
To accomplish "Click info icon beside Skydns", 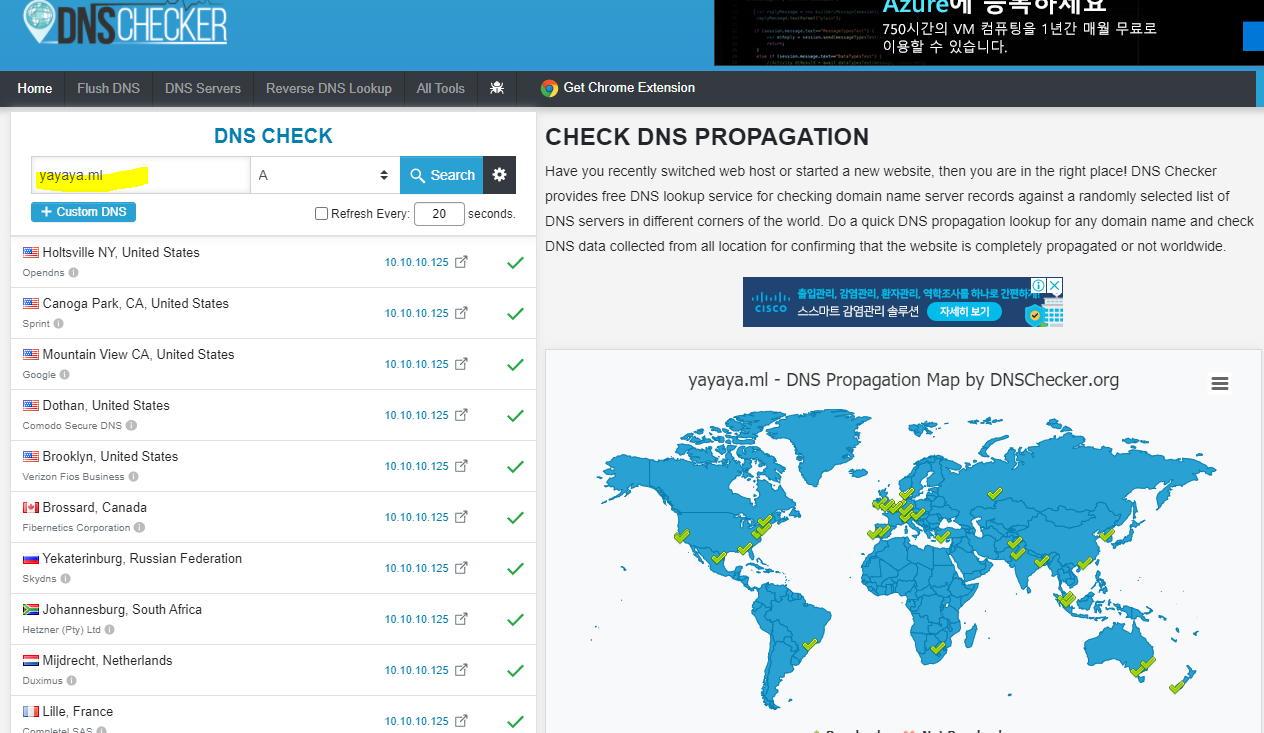I will [65, 579].
